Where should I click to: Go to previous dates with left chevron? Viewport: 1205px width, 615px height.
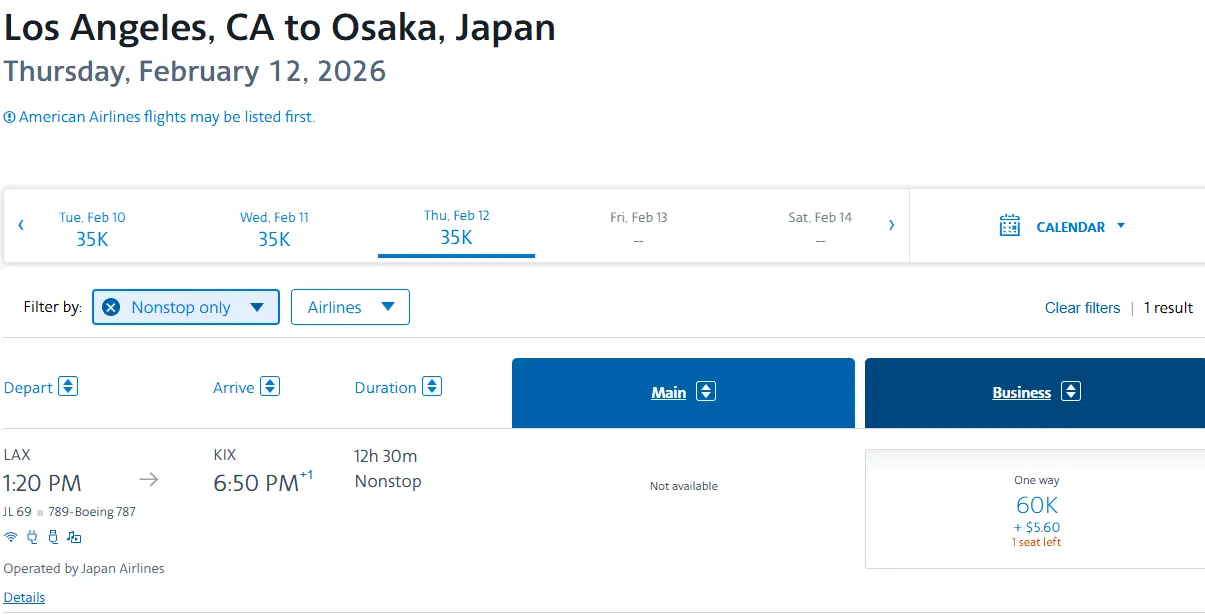(x=21, y=226)
